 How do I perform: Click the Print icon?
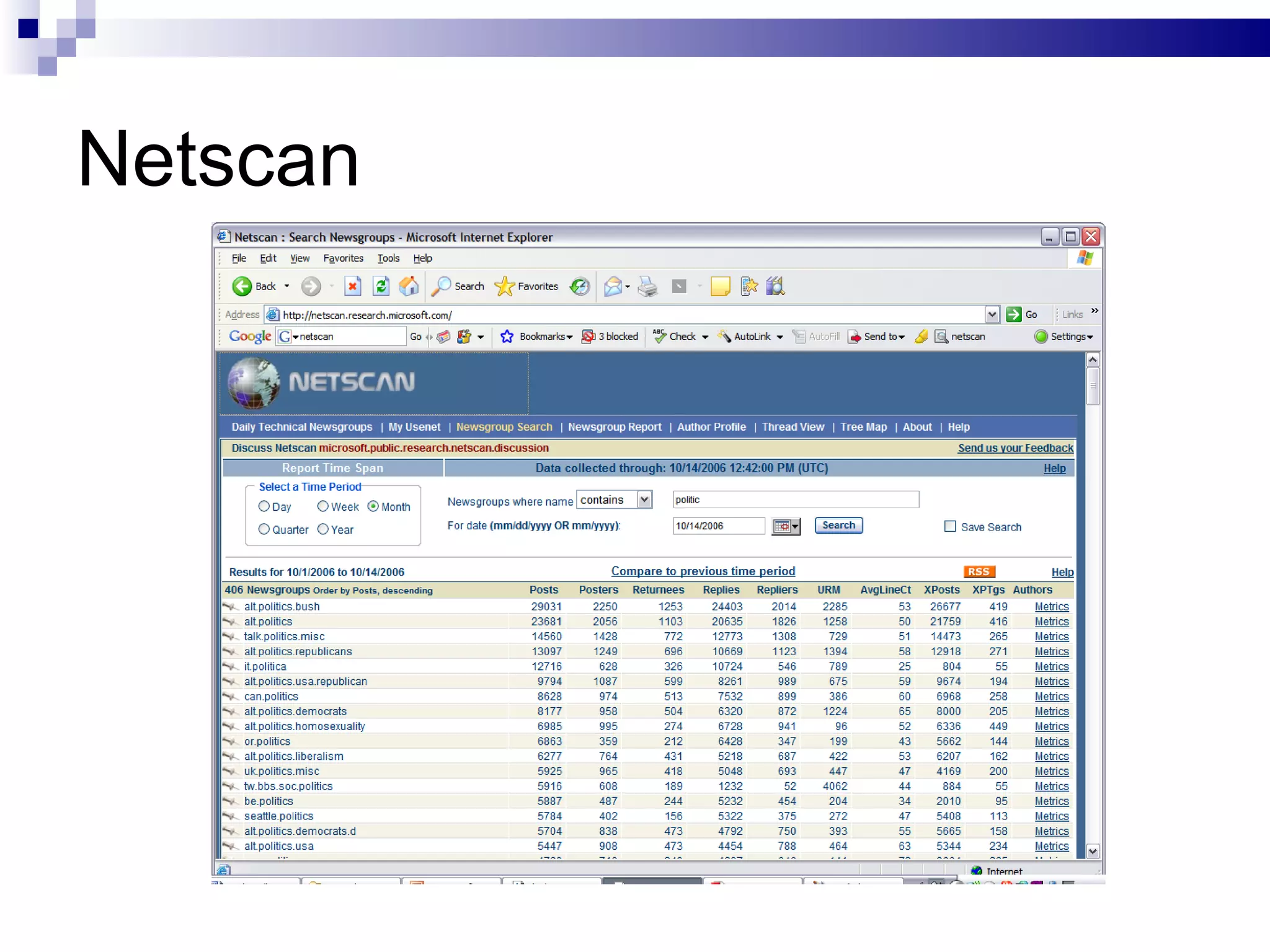647,286
